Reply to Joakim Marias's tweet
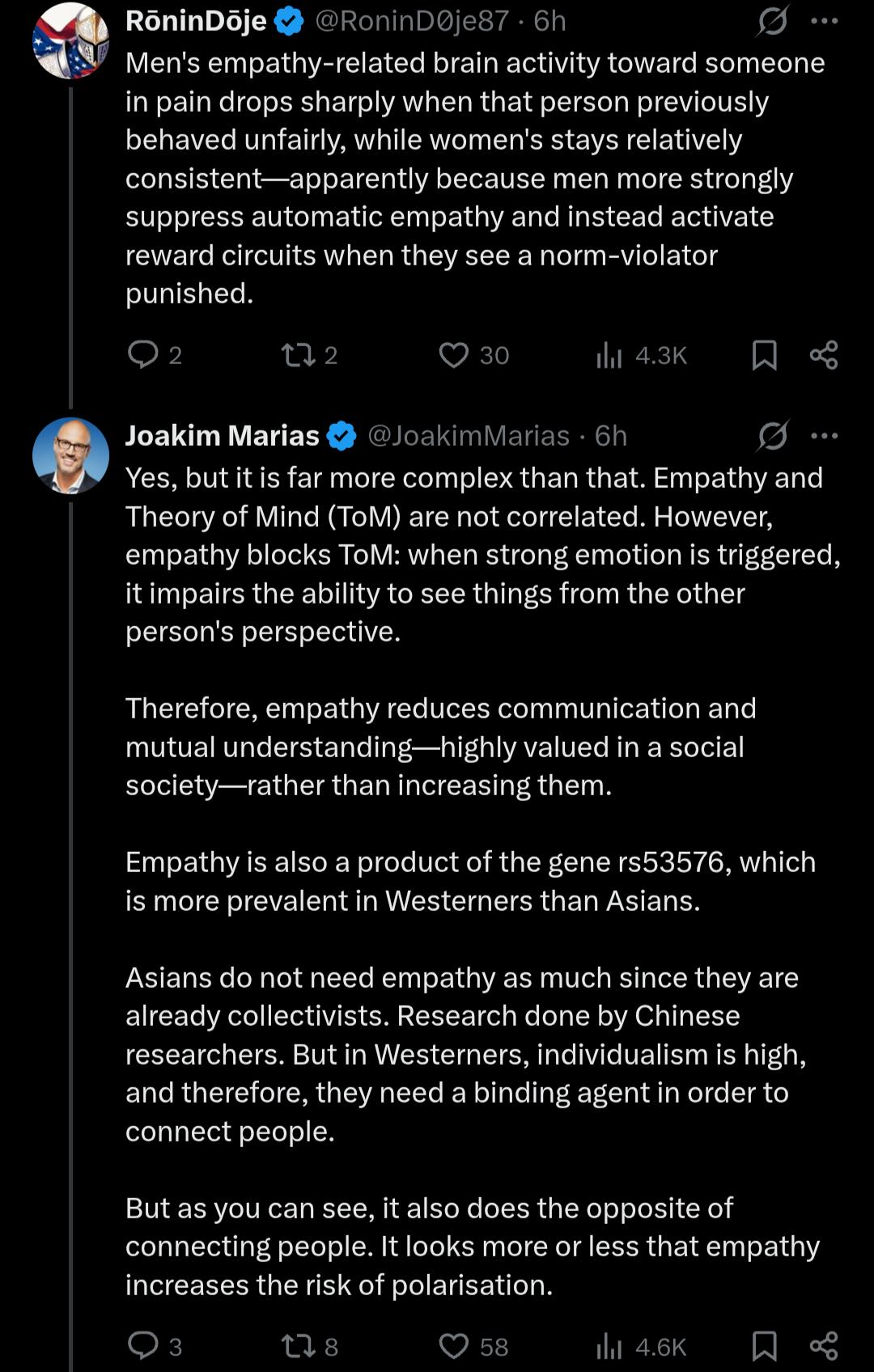The width and height of the screenshot is (874, 1372). 144,1345
